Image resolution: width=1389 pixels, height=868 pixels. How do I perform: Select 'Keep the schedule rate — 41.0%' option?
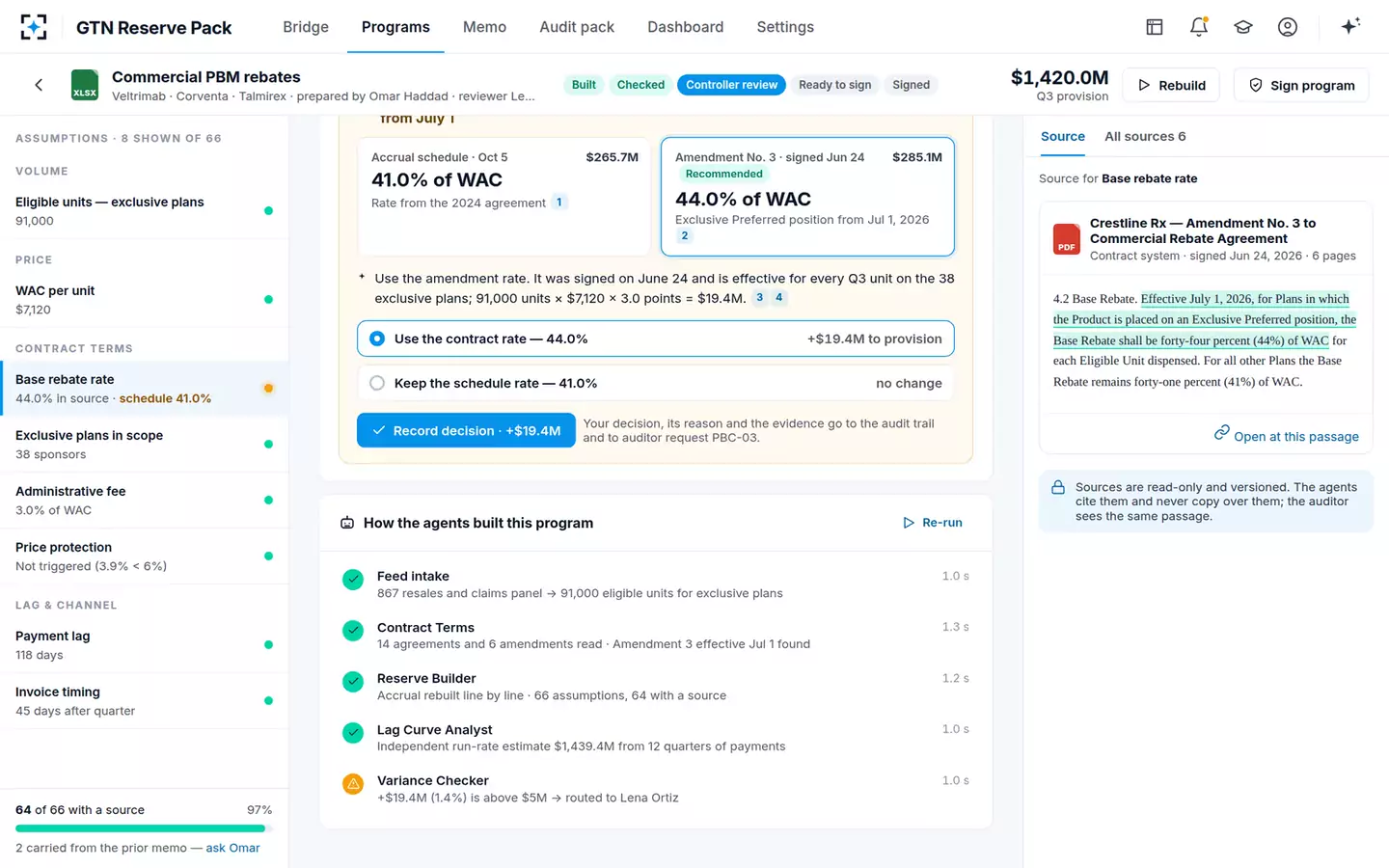tap(656, 383)
